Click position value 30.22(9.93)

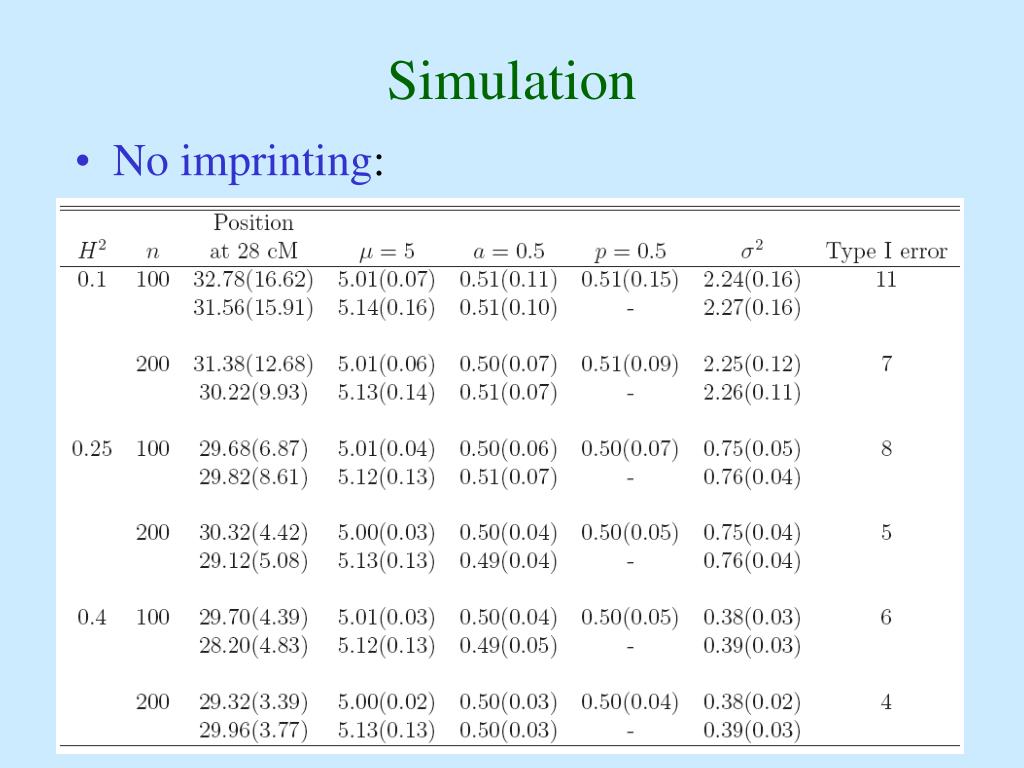253,393
